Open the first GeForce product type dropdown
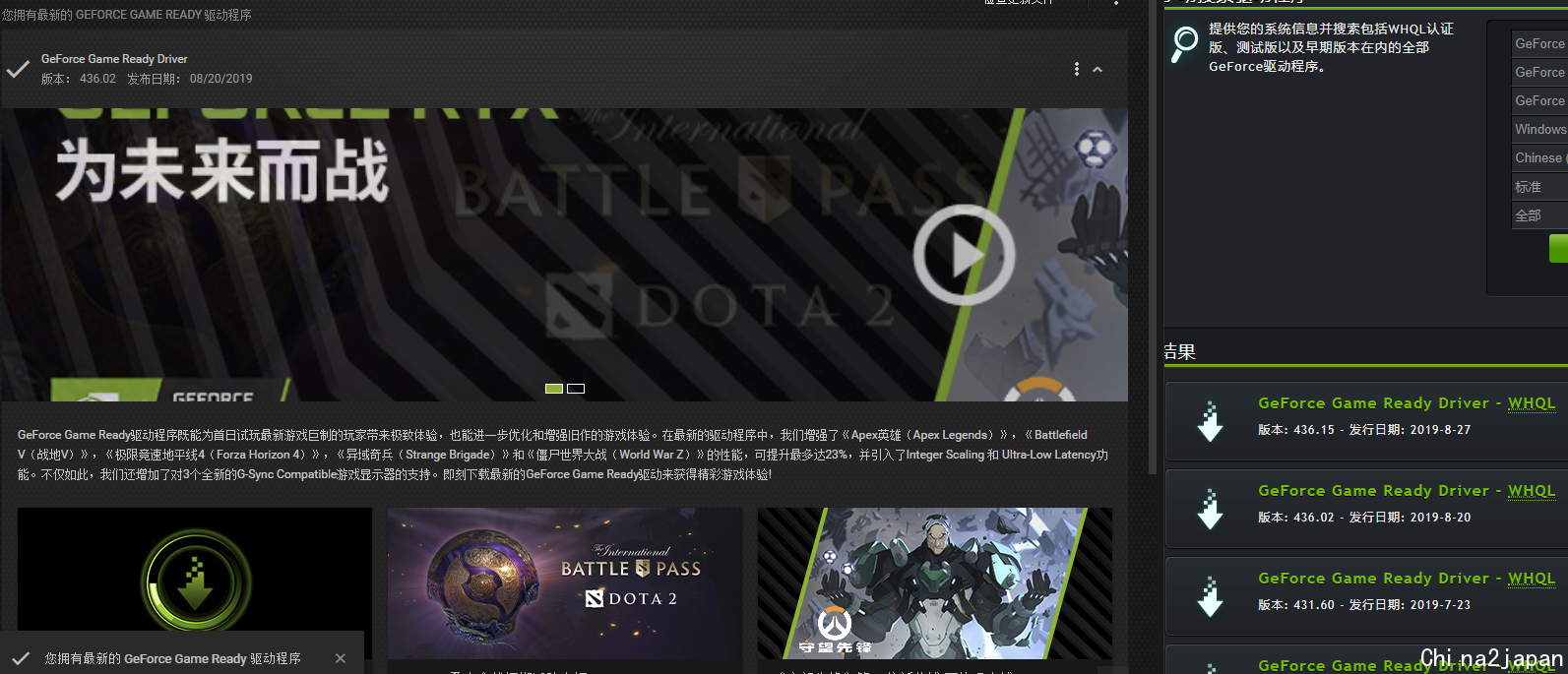This screenshot has width=1568, height=674. [1539, 43]
